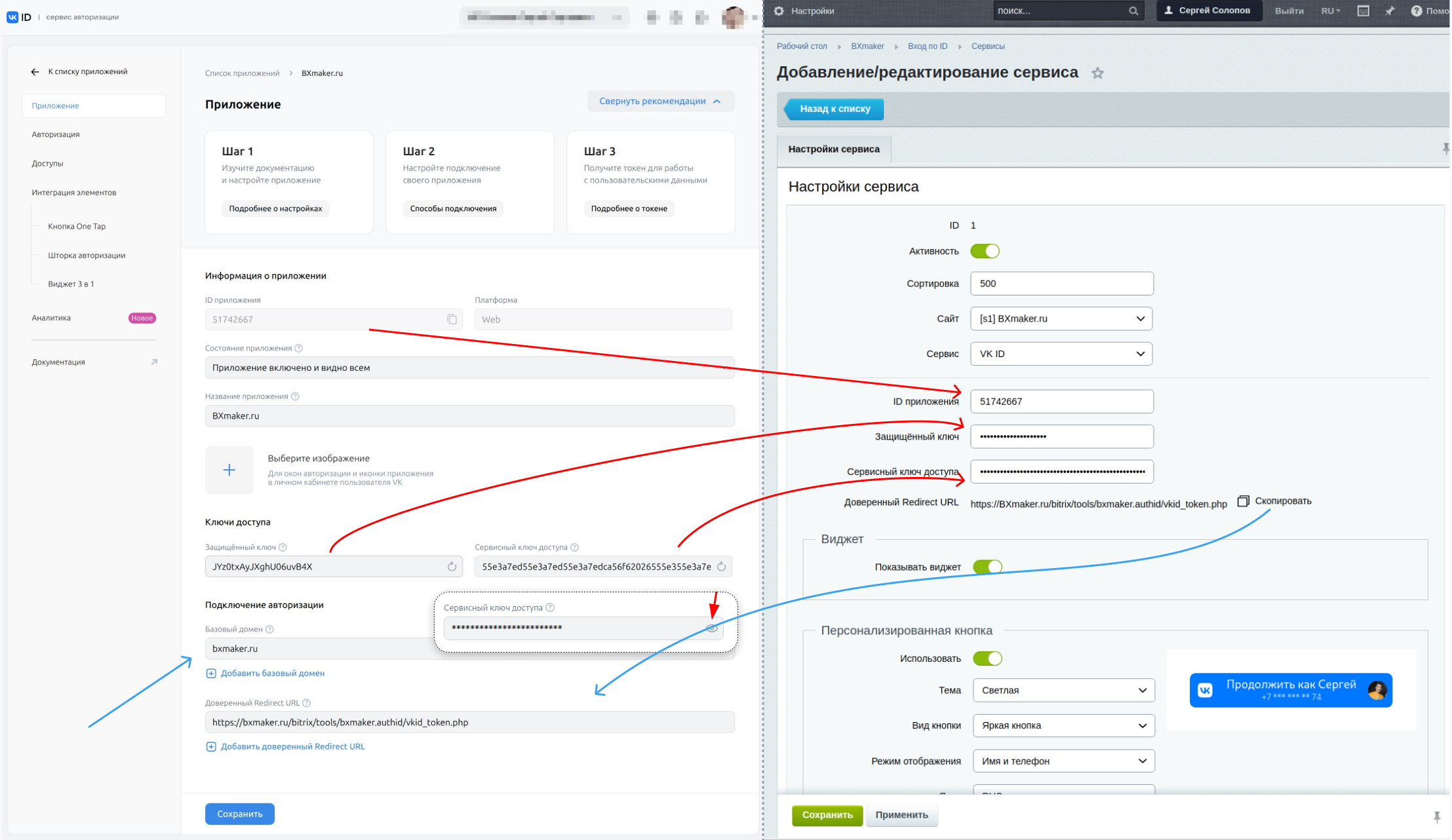Open help for application name

[295, 396]
